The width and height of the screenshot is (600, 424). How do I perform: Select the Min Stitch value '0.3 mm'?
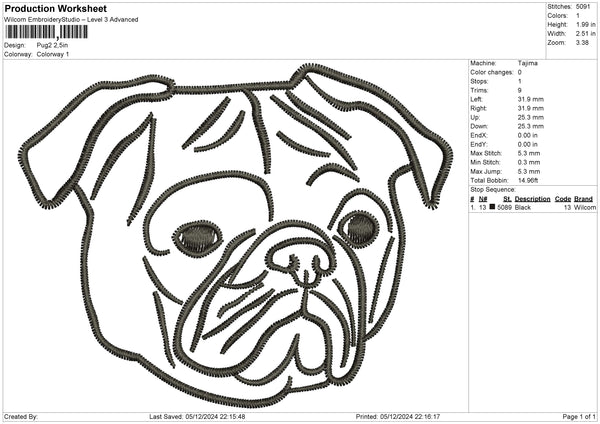(x=529, y=163)
